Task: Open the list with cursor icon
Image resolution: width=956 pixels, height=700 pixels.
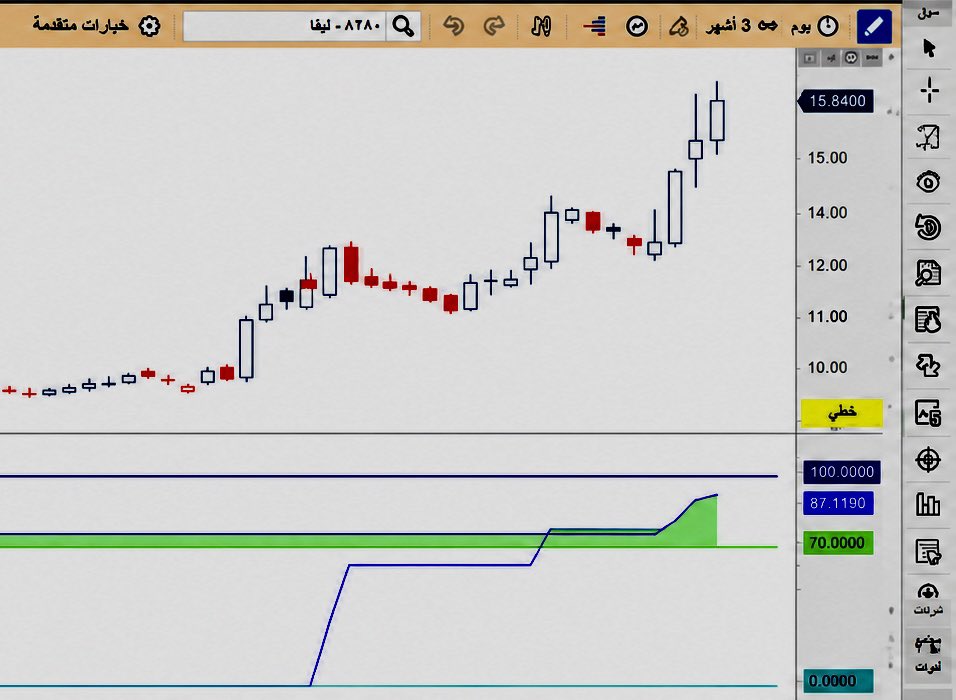Action: pyautogui.click(x=928, y=551)
